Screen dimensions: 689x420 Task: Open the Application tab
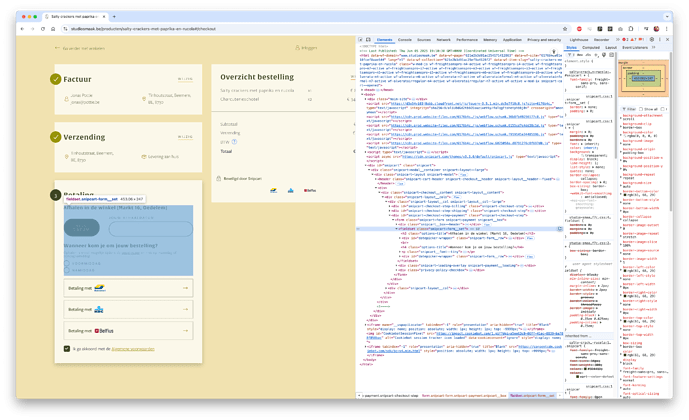coord(512,40)
